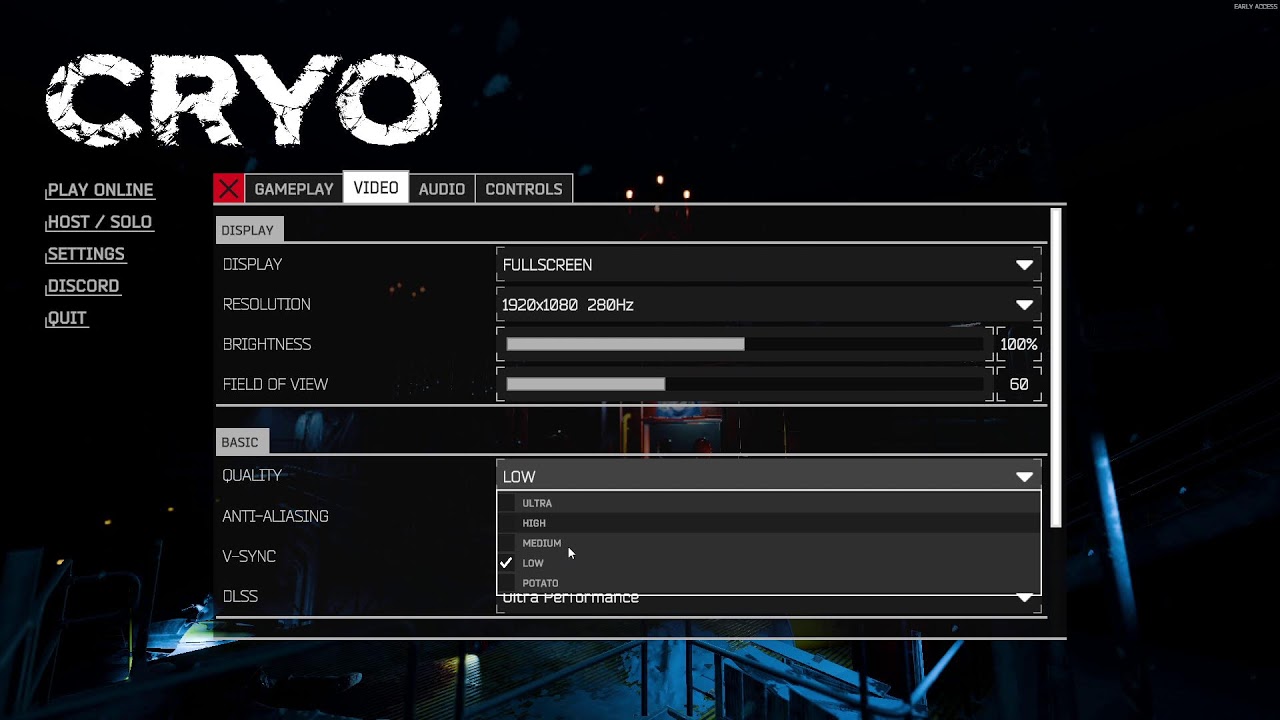Image resolution: width=1280 pixels, height=720 pixels.
Task: Select the Video tab
Action: (x=375, y=188)
